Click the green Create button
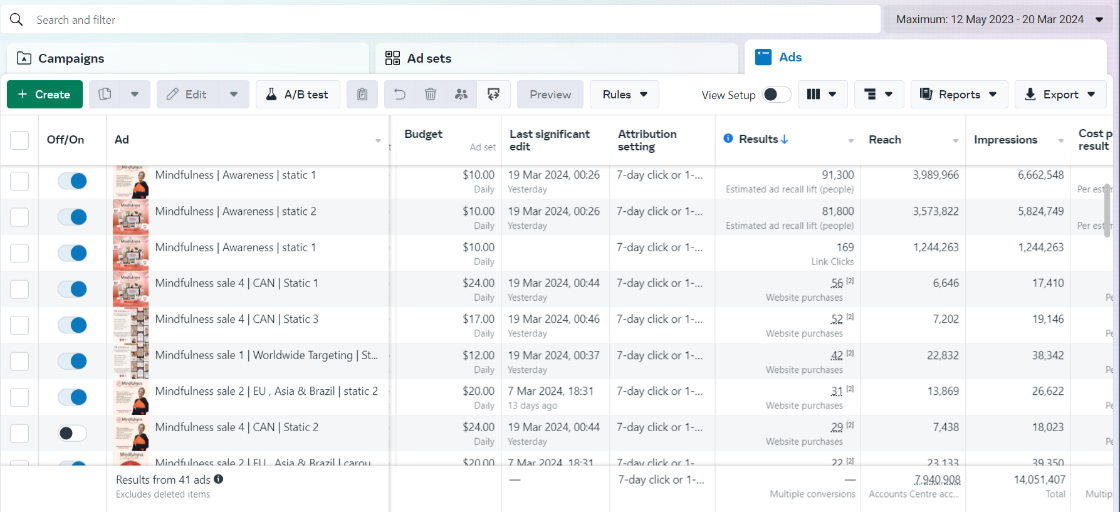 pos(45,94)
